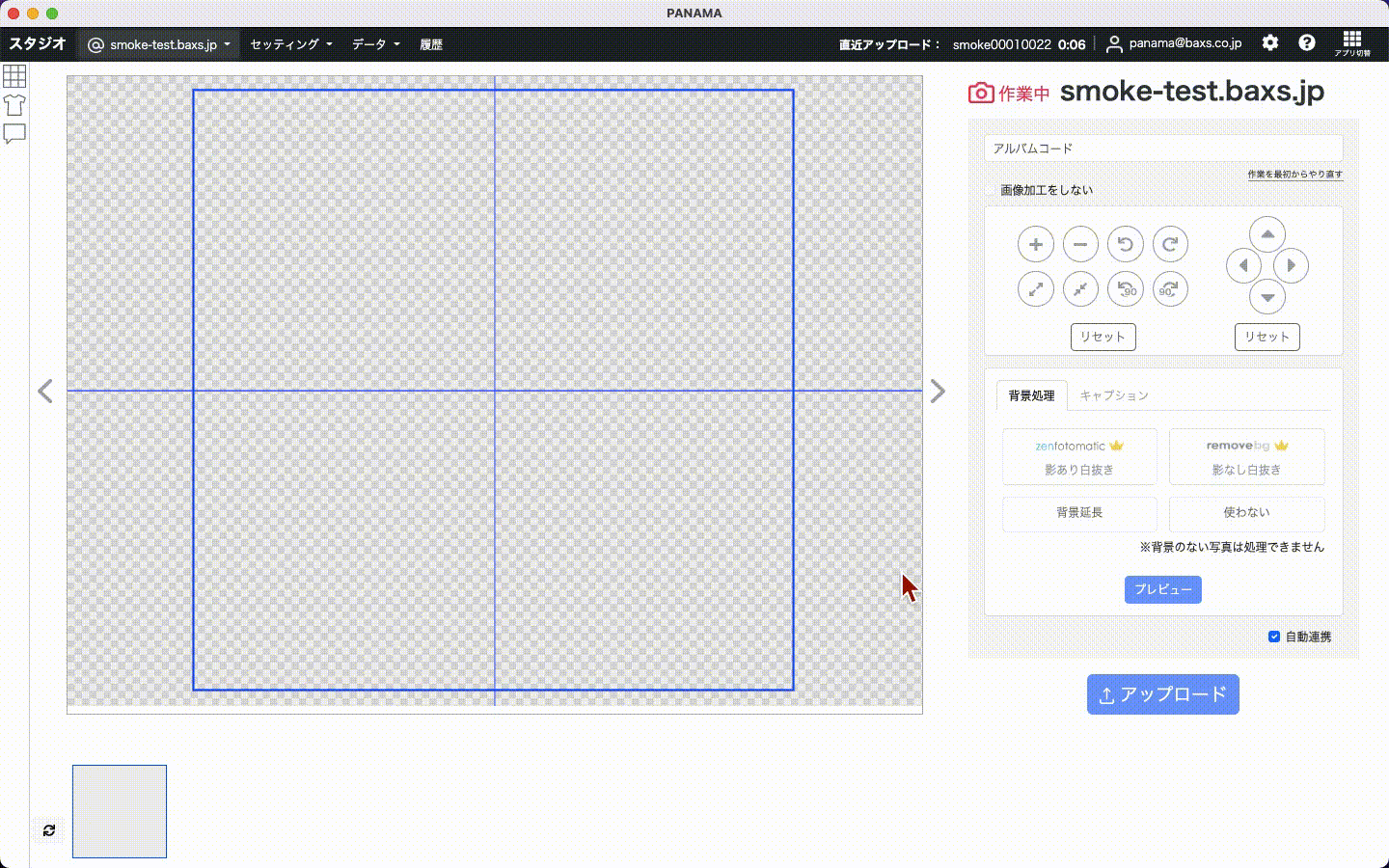The width and height of the screenshot is (1389, 868).
Task: Open the 履歴 menu item
Action: (431, 44)
